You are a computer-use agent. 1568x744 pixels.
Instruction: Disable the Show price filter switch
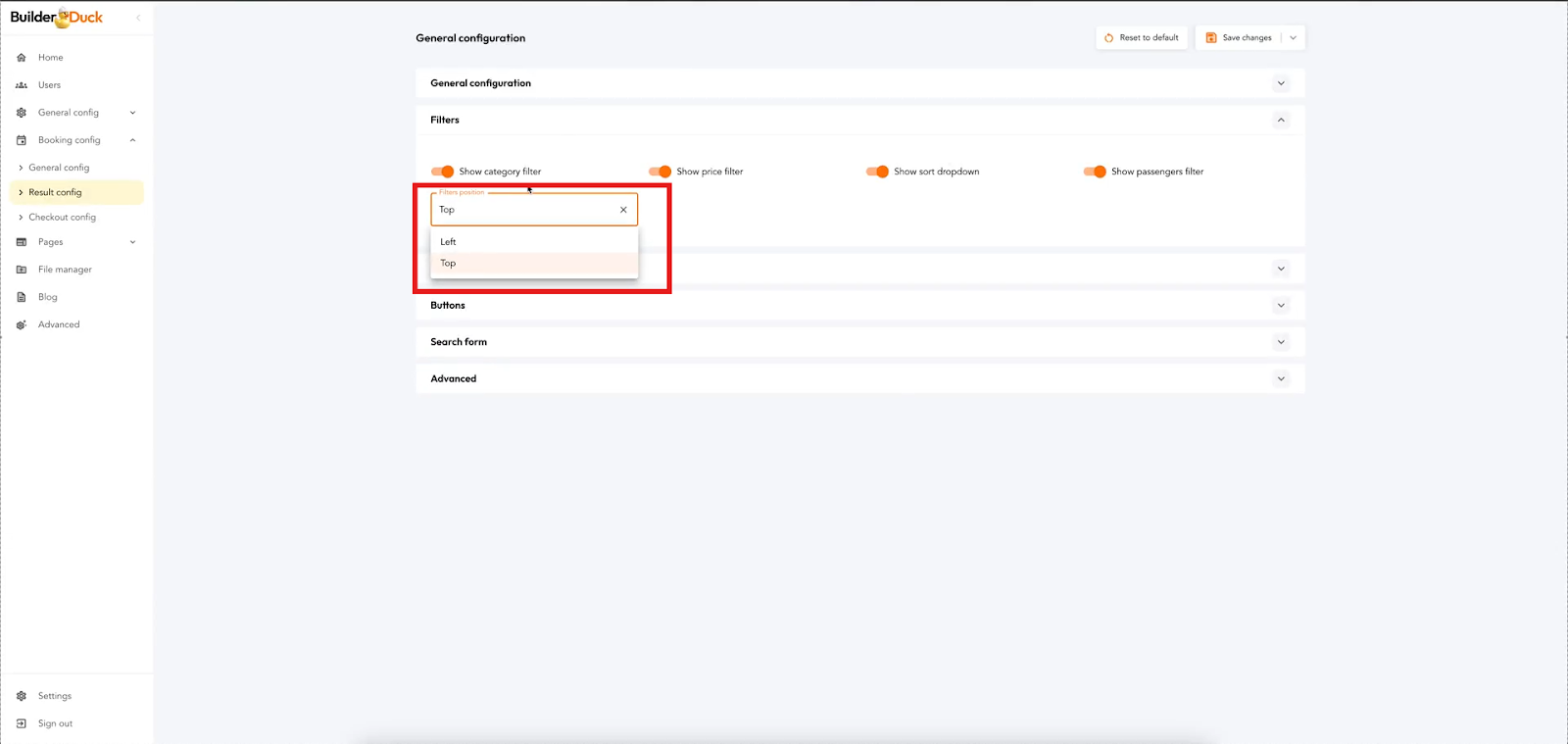(661, 172)
